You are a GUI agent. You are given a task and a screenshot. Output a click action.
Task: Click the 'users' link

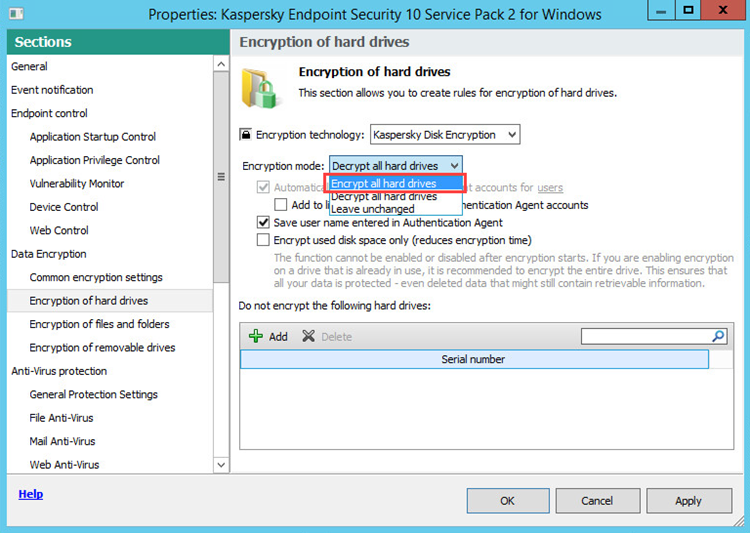pyautogui.click(x=550, y=188)
